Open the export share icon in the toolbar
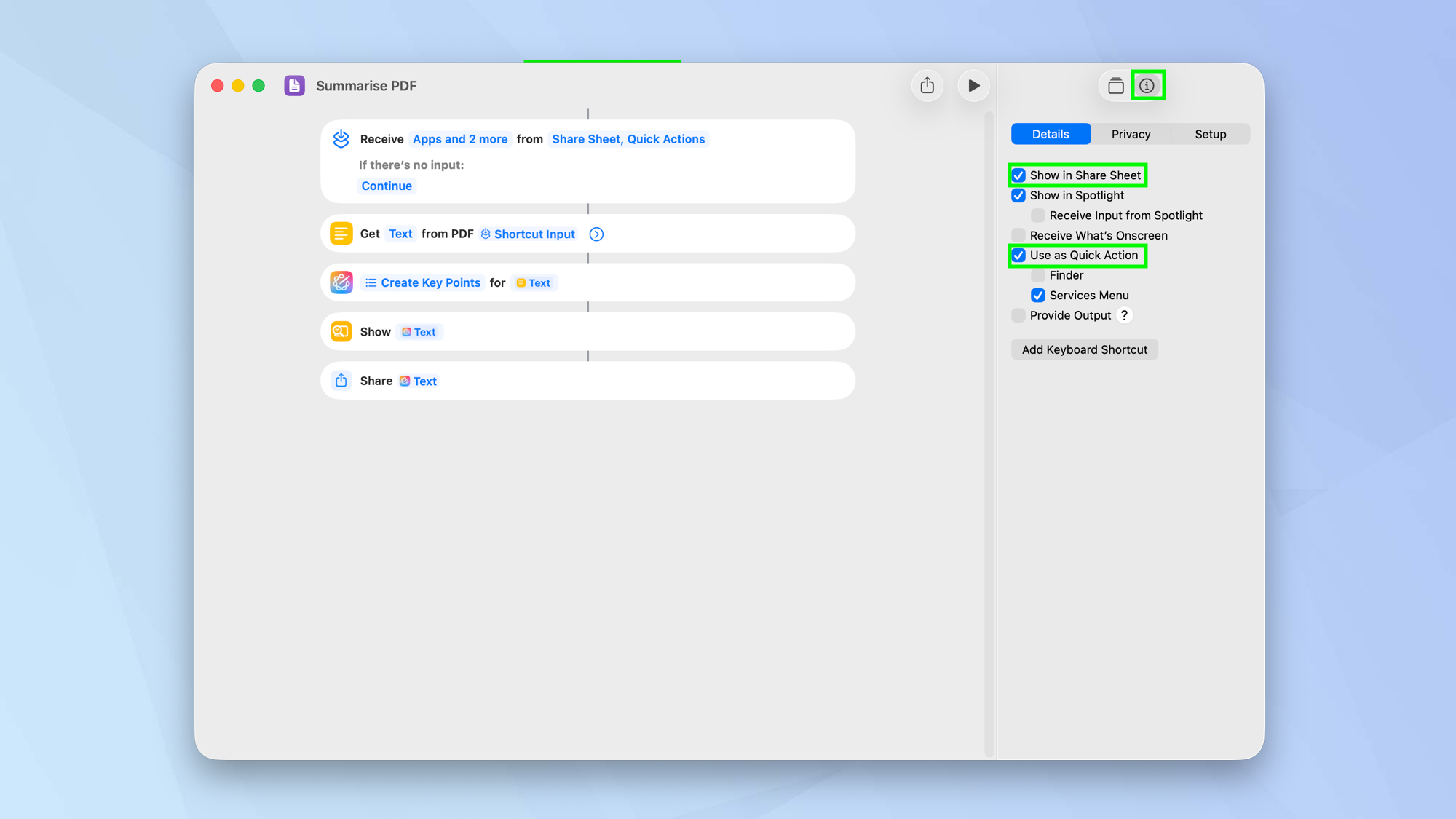1456x819 pixels. (x=927, y=85)
